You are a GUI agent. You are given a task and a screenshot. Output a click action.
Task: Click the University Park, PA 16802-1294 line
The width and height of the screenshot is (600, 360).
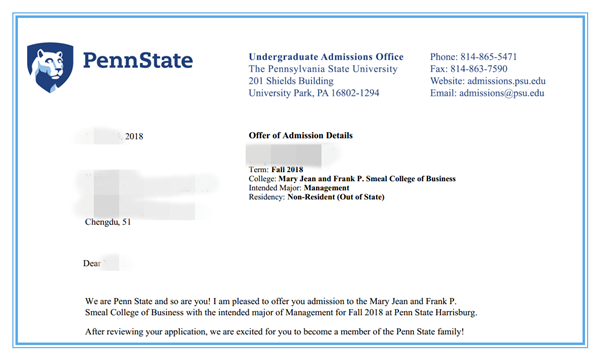(x=314, y=93)
